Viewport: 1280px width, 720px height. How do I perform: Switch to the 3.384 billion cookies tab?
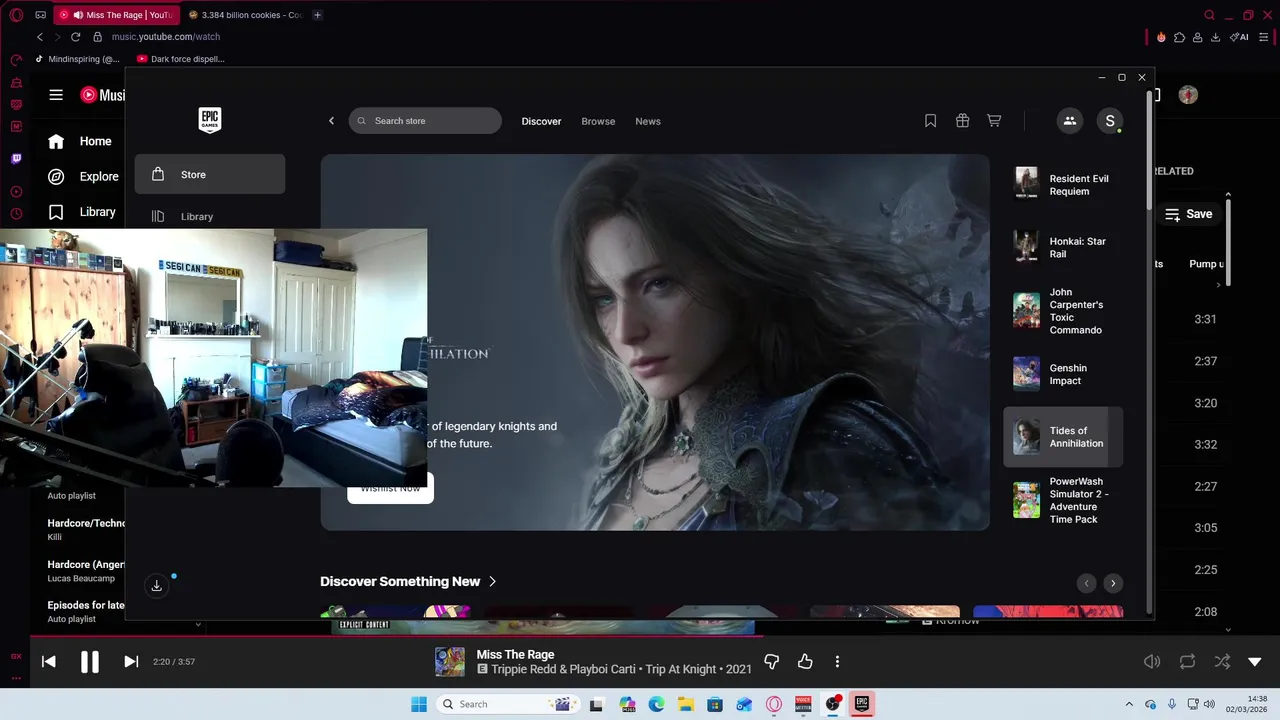(245, 15)
